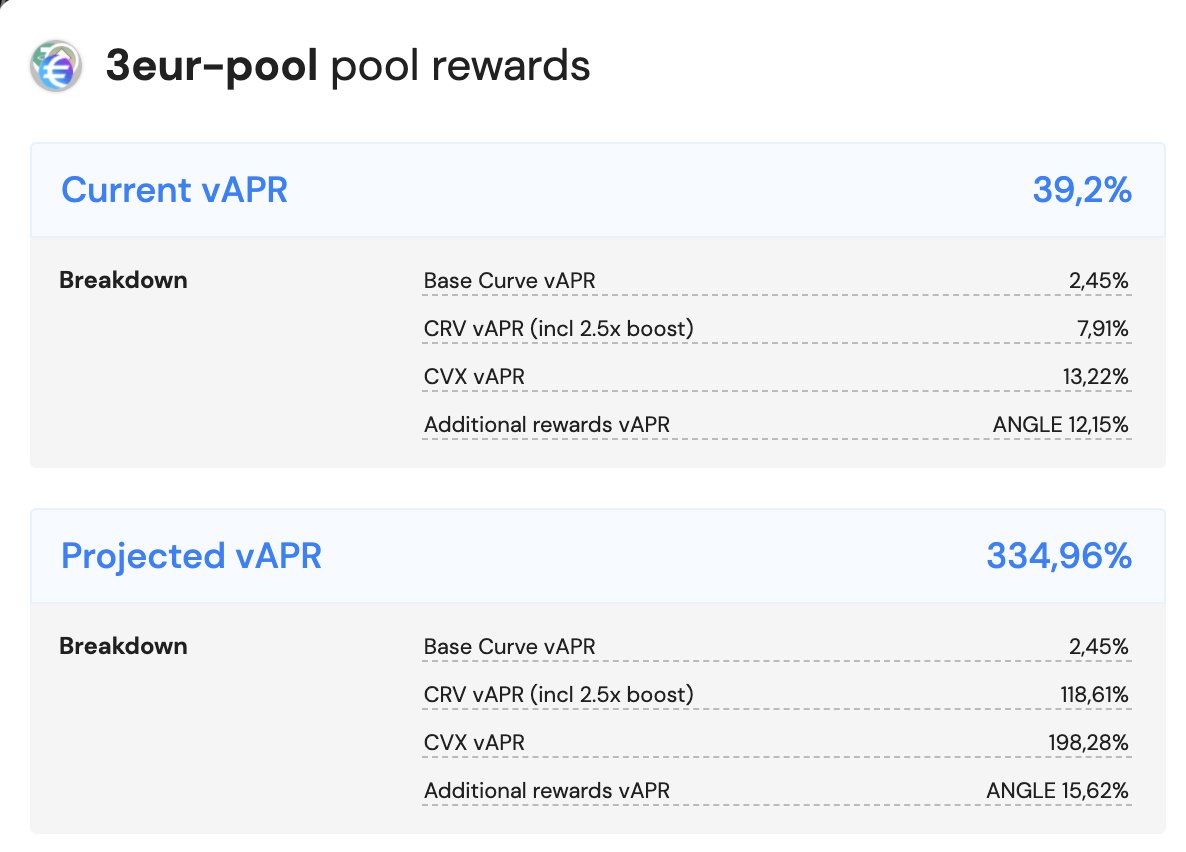This screenshot has height=852, width=1186.
Task: Click the Breakdown label in Projected section
Action: tap(123, 647)
